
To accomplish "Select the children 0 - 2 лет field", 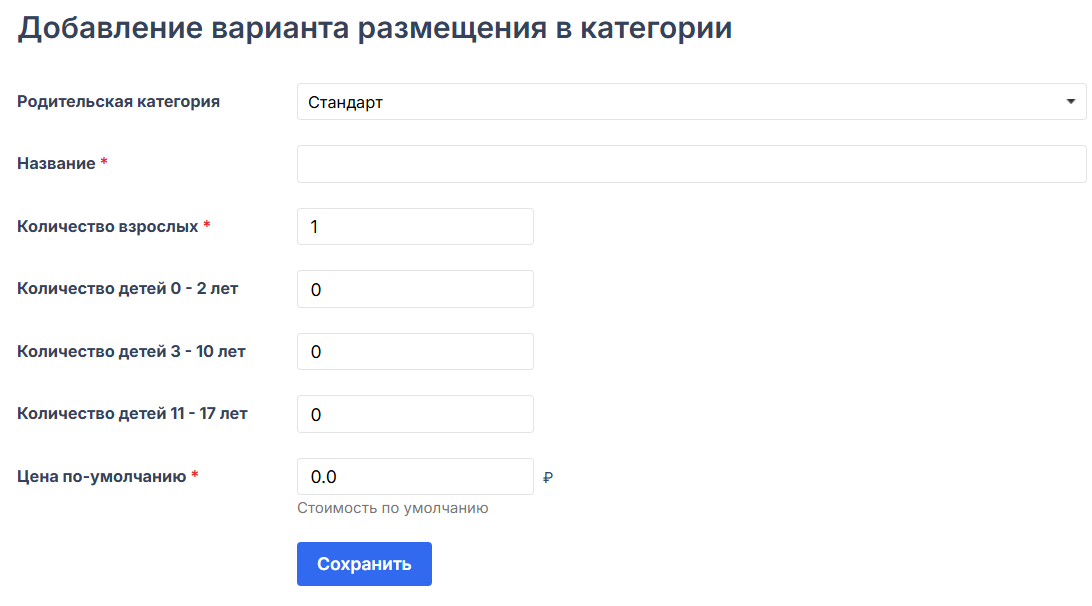I will tap(415, 289).
